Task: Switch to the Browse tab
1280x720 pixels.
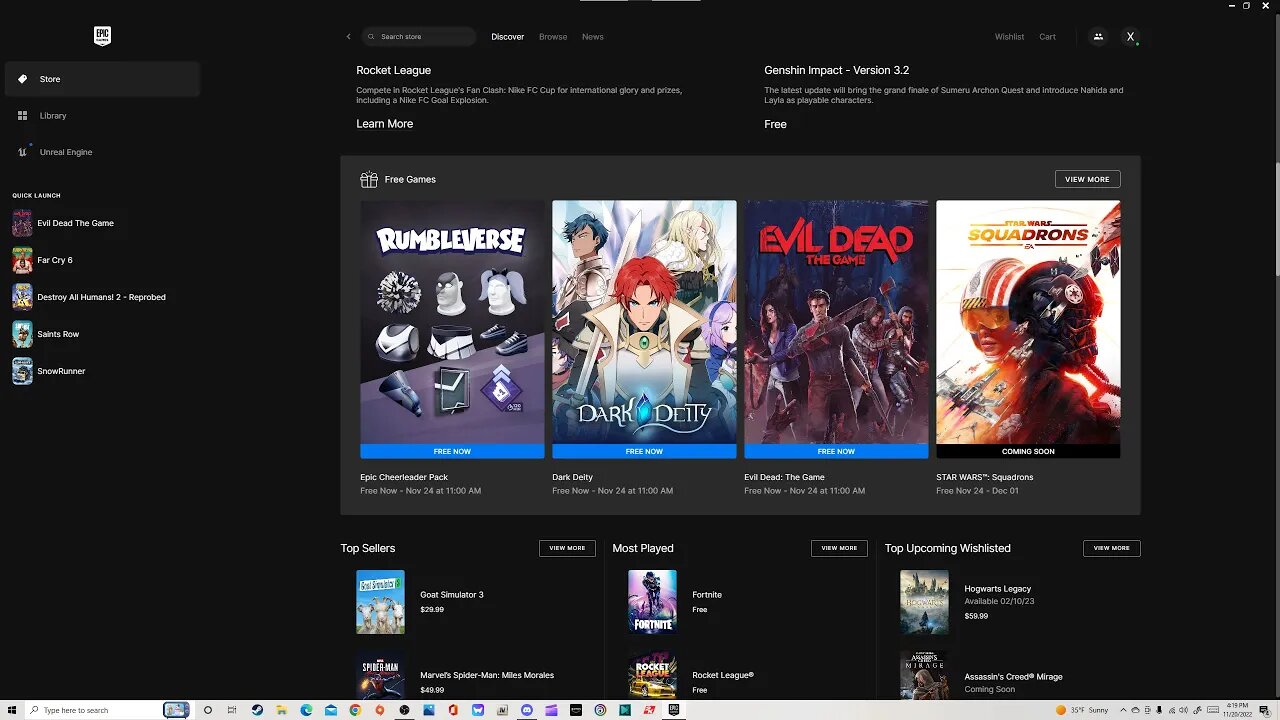Action: (x=553, y=37)
